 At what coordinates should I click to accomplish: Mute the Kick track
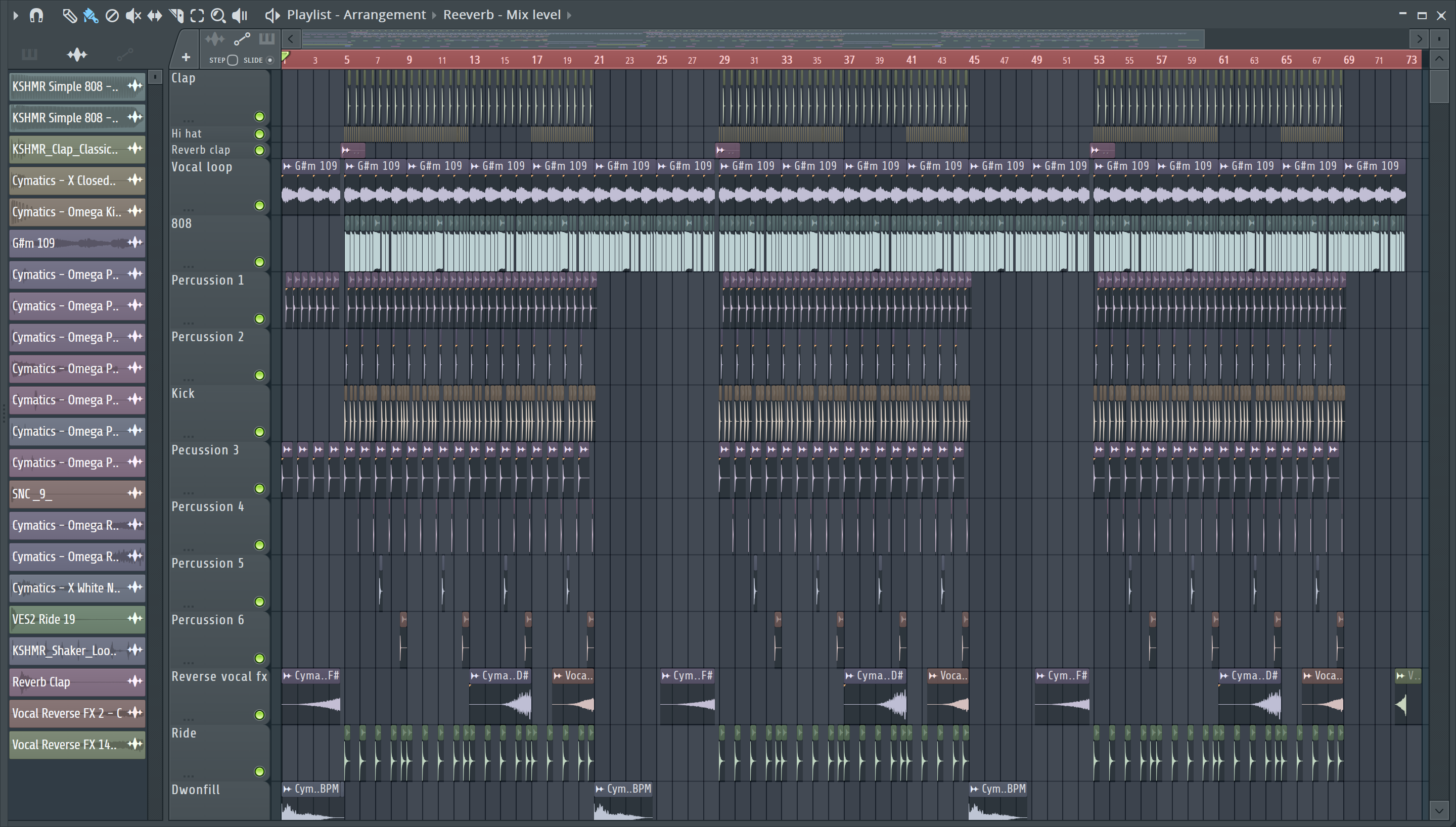[259, 432]
